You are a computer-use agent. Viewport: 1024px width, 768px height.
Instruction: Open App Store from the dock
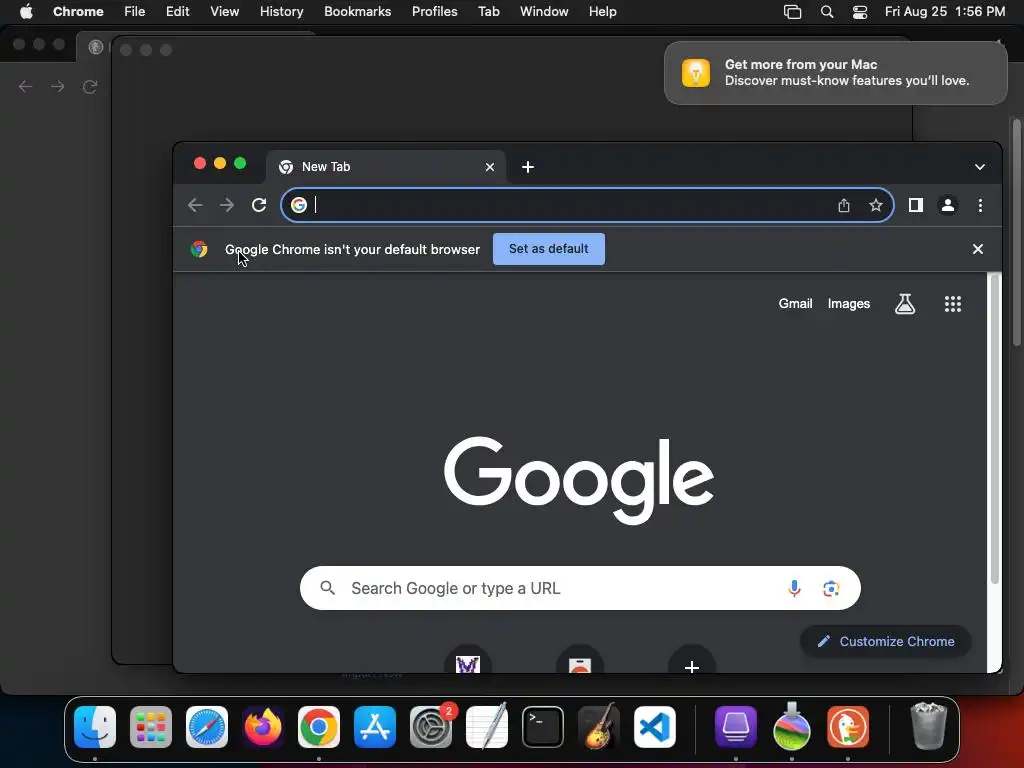375,727
